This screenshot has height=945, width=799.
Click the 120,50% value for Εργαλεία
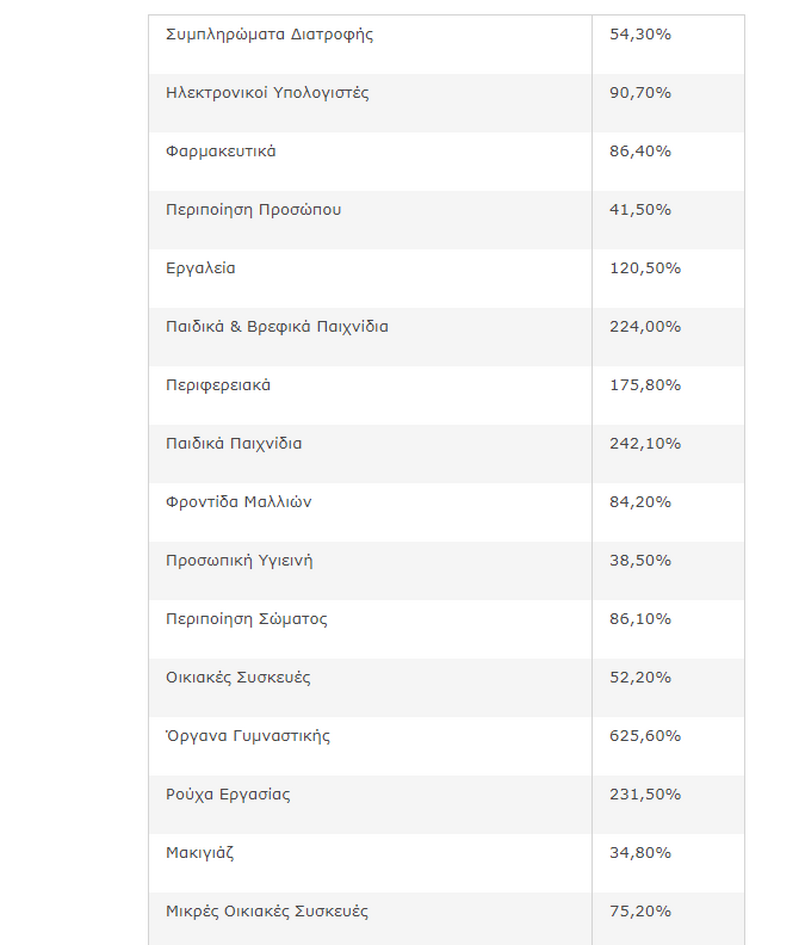(x=645, y=269)
